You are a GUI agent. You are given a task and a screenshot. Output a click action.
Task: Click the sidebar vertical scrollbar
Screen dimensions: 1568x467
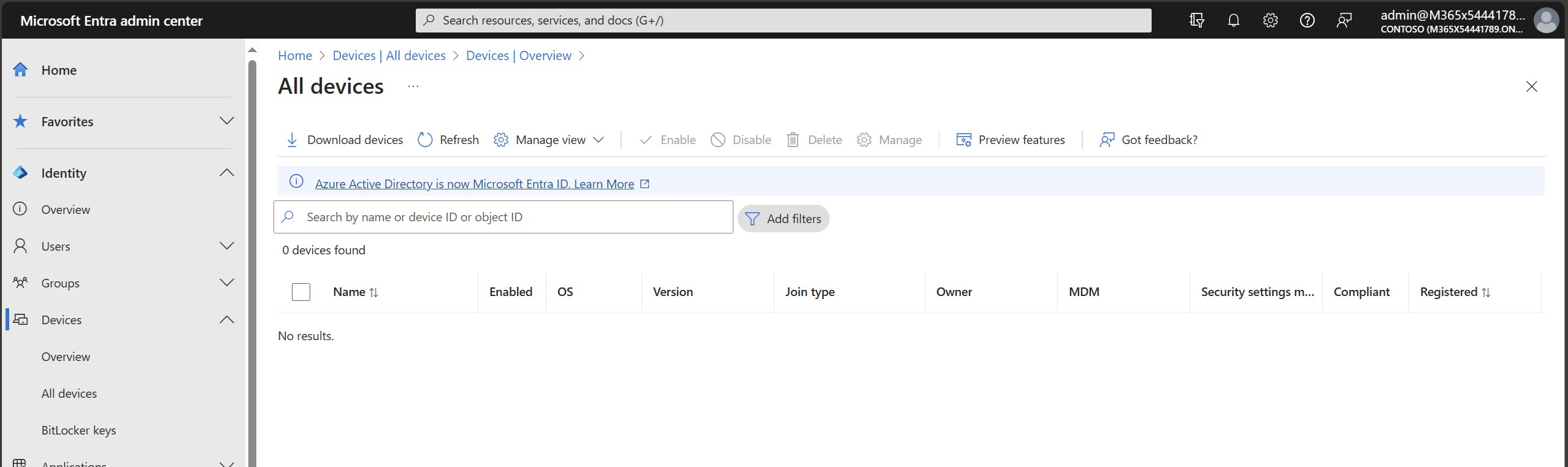[x=252, y=264]
